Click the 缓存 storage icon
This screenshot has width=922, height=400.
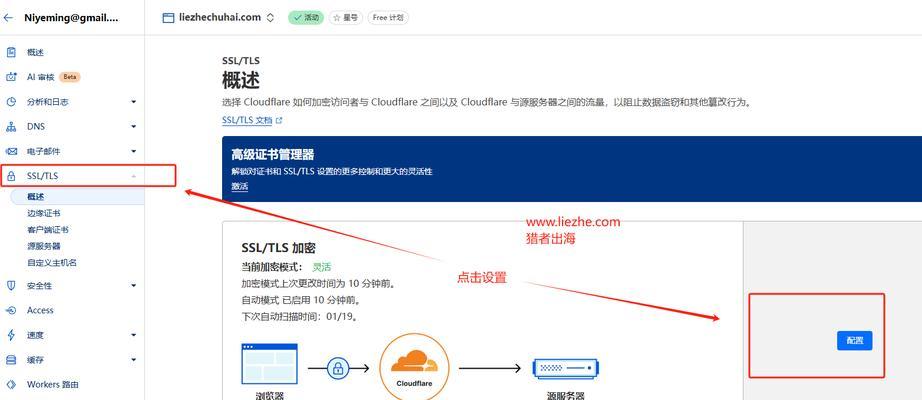click(11, 359)
